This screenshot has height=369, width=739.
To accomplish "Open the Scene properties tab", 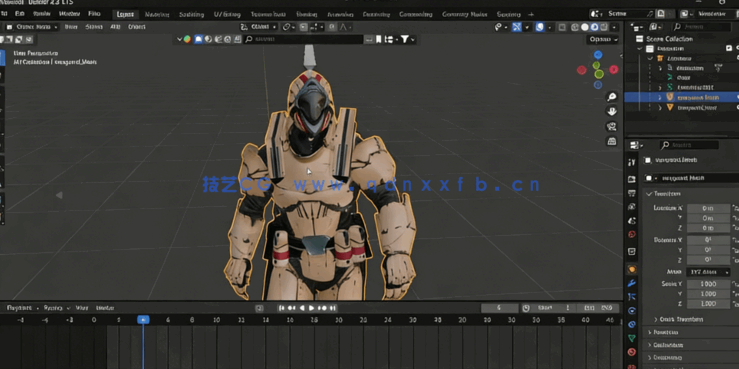I will pyautogui.click(x=632, y=220).
